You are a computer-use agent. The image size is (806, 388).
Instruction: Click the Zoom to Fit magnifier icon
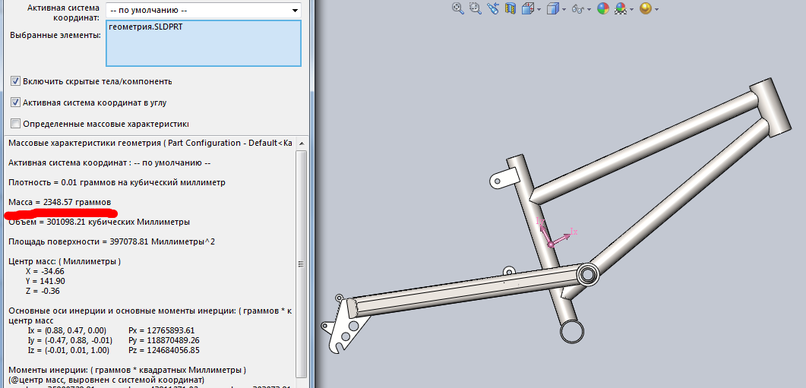pyautogui.click(x=457, y=8)
